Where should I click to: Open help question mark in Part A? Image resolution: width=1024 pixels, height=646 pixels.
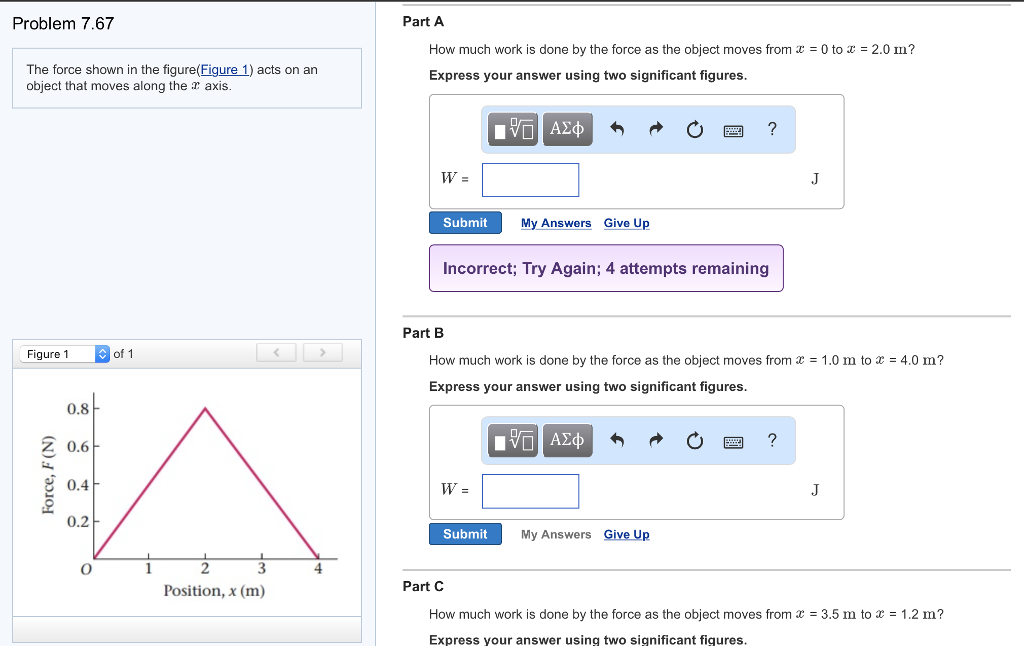772,129
